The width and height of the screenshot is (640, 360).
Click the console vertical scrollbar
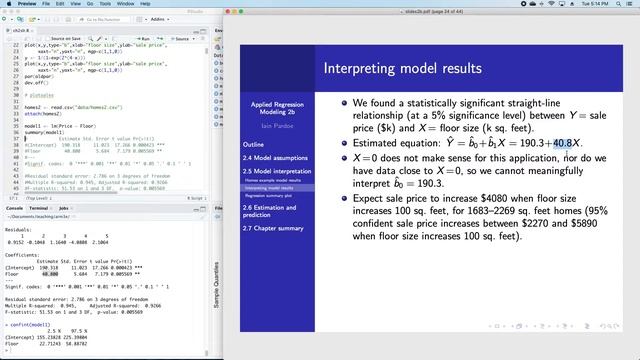[x=207, y=352]
